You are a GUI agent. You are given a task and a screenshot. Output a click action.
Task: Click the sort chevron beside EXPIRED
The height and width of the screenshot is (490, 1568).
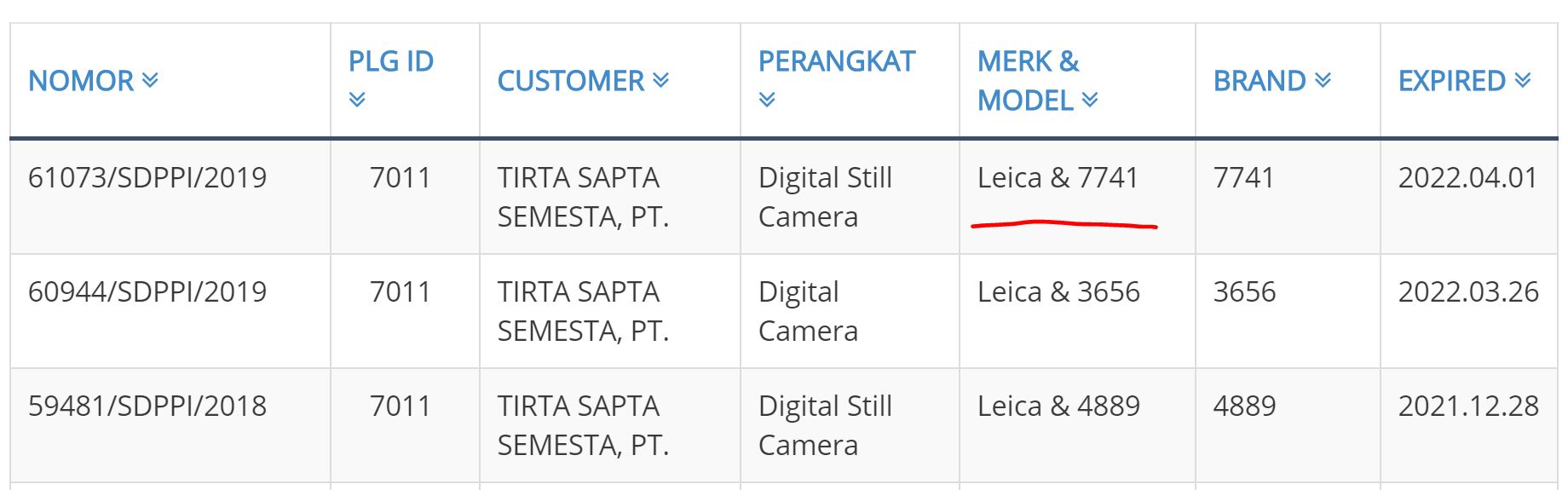pyautogui.click(x=1523, y=80)
